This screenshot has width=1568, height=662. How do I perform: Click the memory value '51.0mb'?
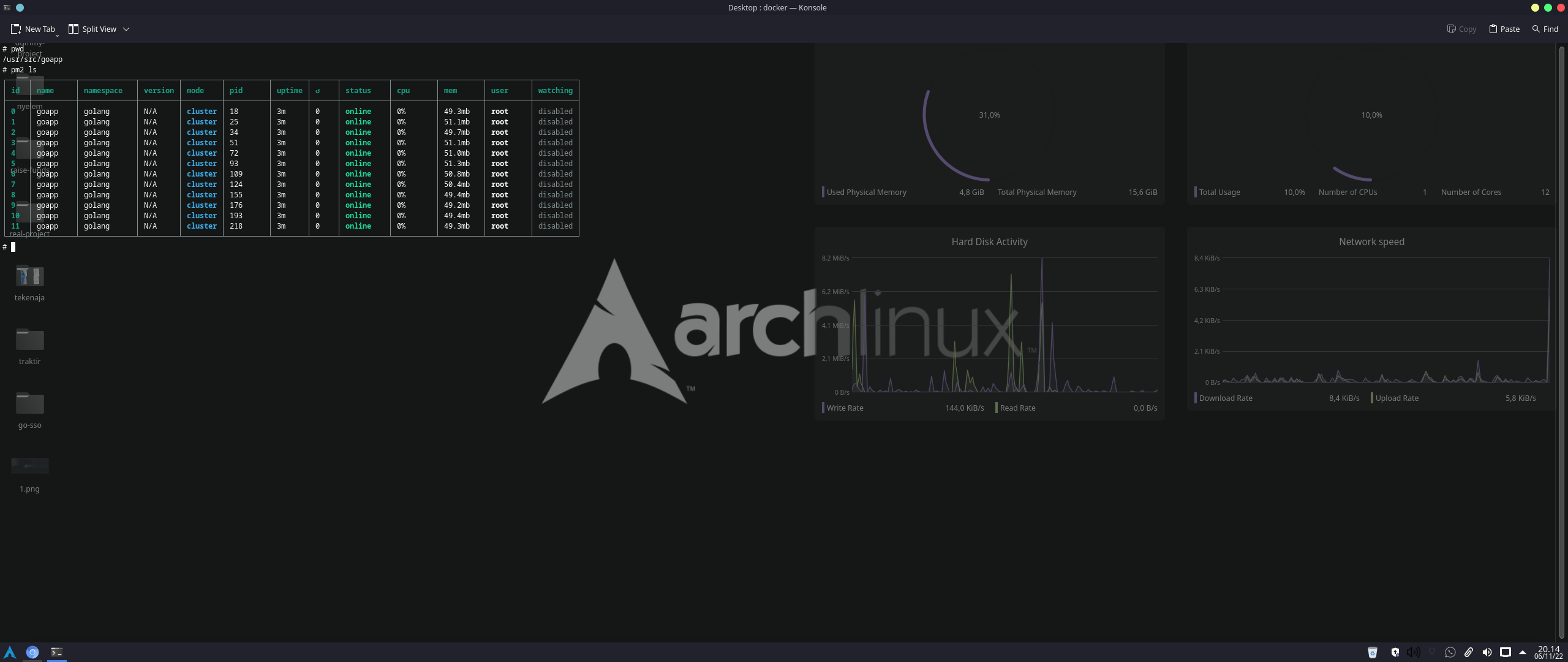[457, 153]
